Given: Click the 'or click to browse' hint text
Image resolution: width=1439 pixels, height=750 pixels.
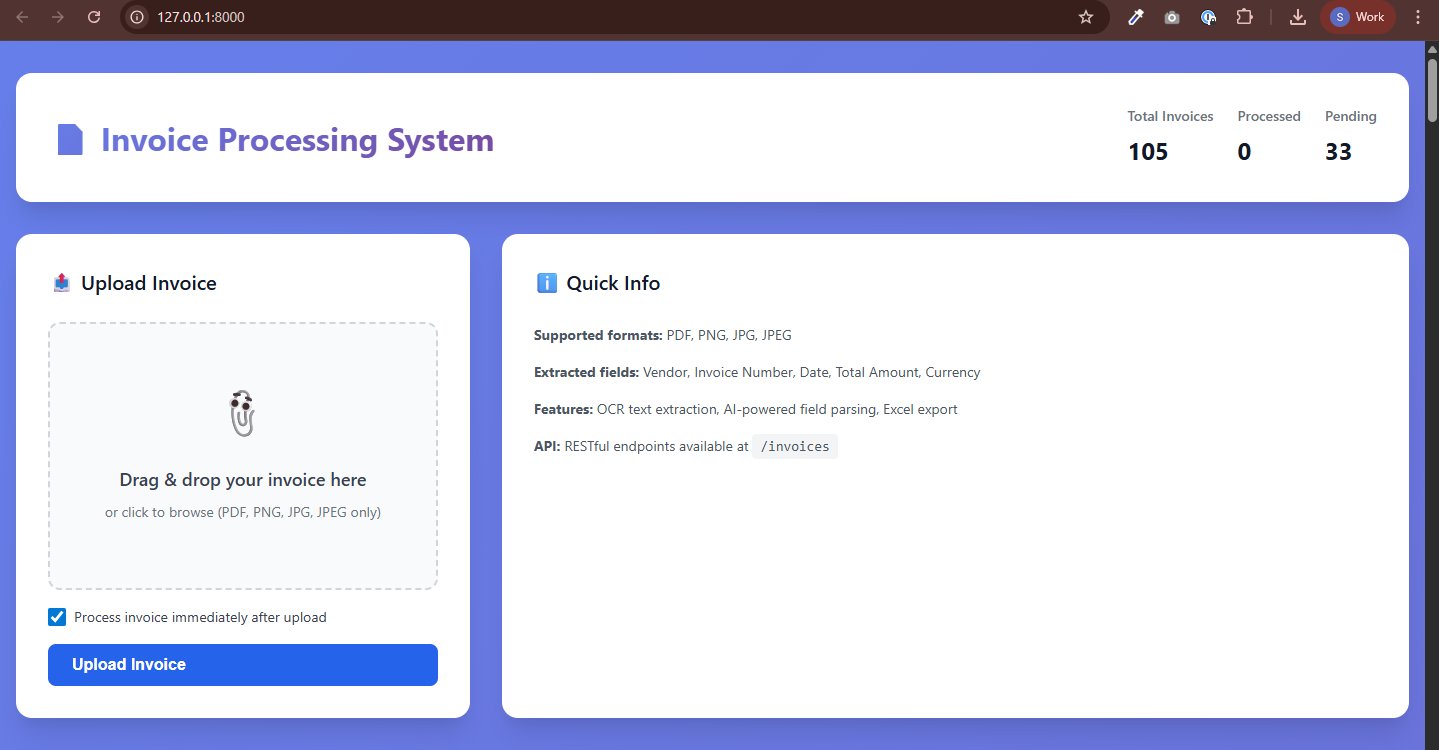Looking at the screenshot, I should tap(243, 512).
